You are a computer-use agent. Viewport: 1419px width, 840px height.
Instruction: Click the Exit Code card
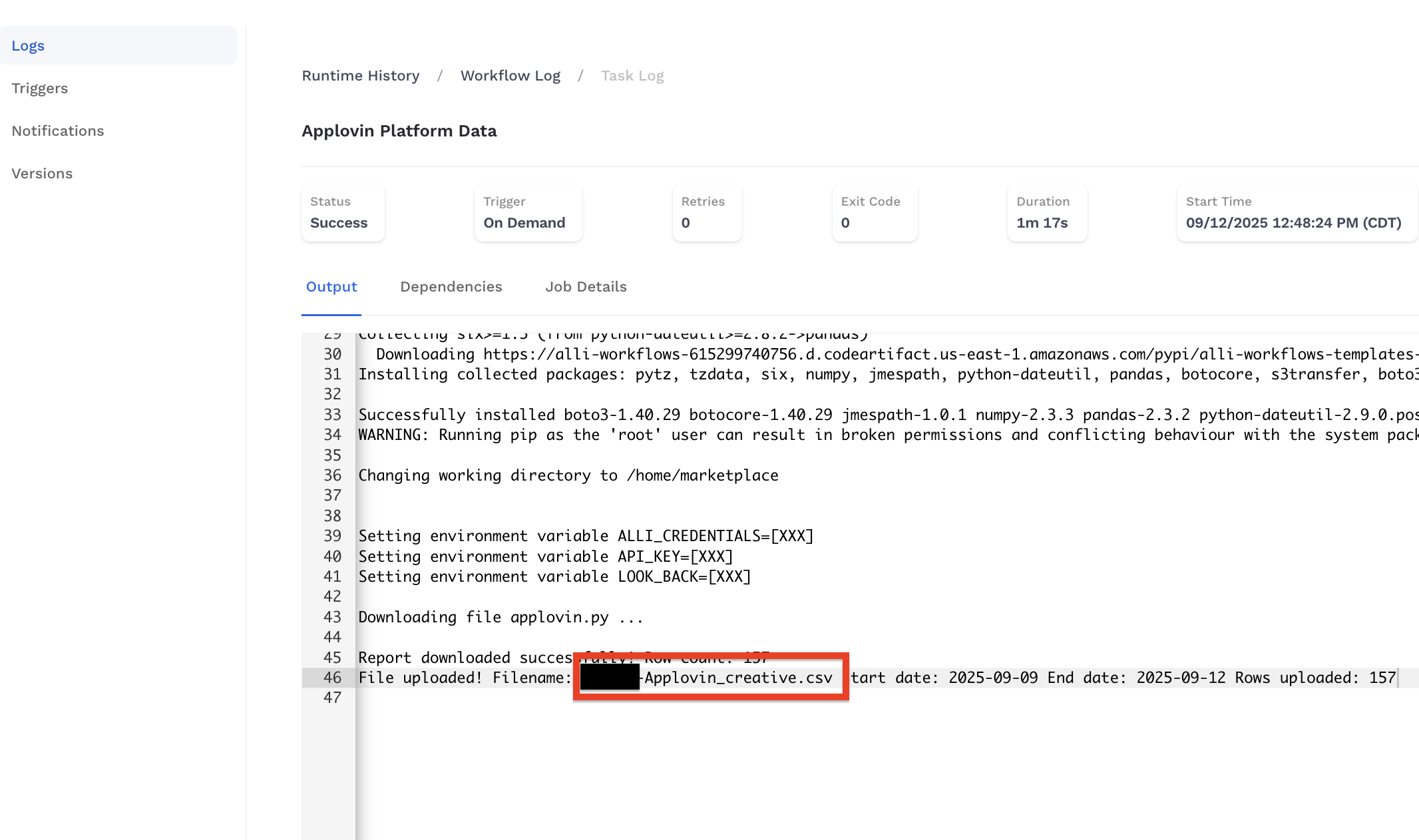click(x=875, y=213)
